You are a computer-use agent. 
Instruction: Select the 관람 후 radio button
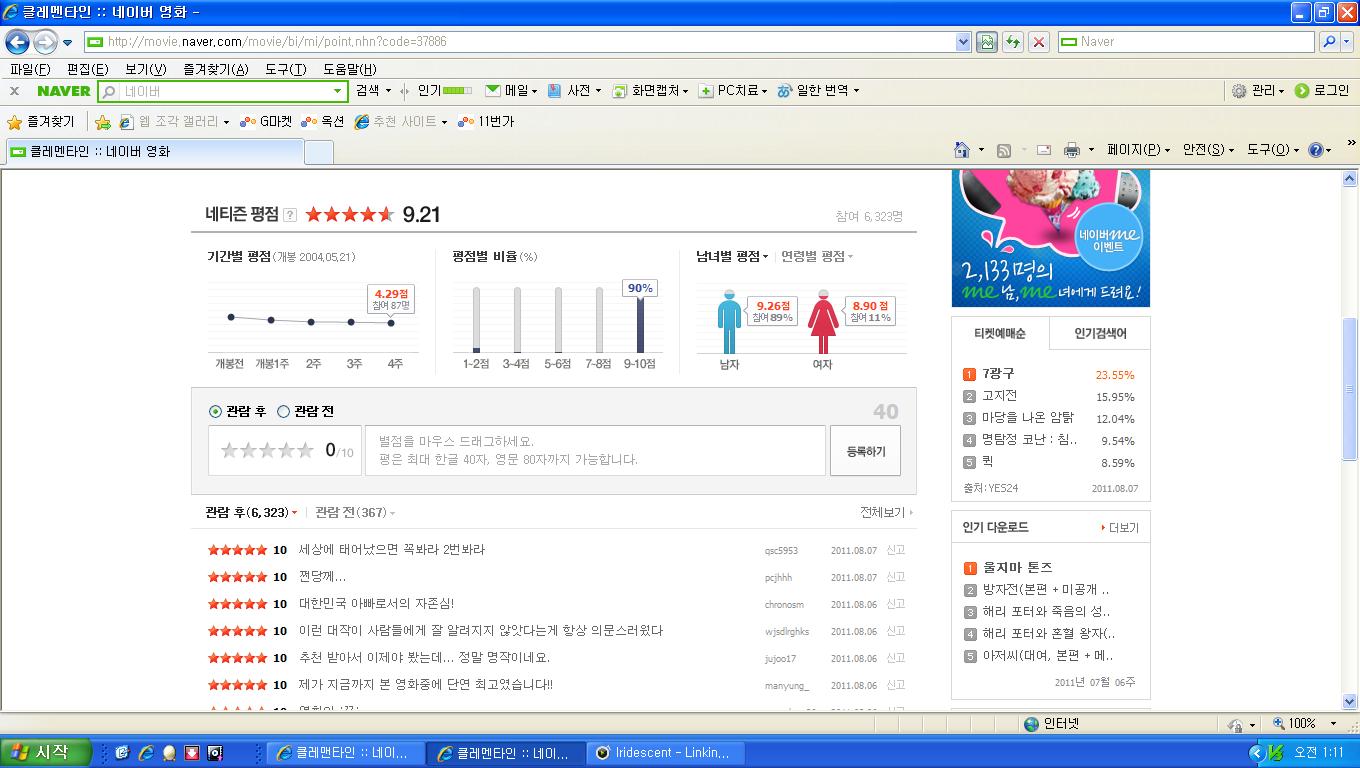pos(215,411)
